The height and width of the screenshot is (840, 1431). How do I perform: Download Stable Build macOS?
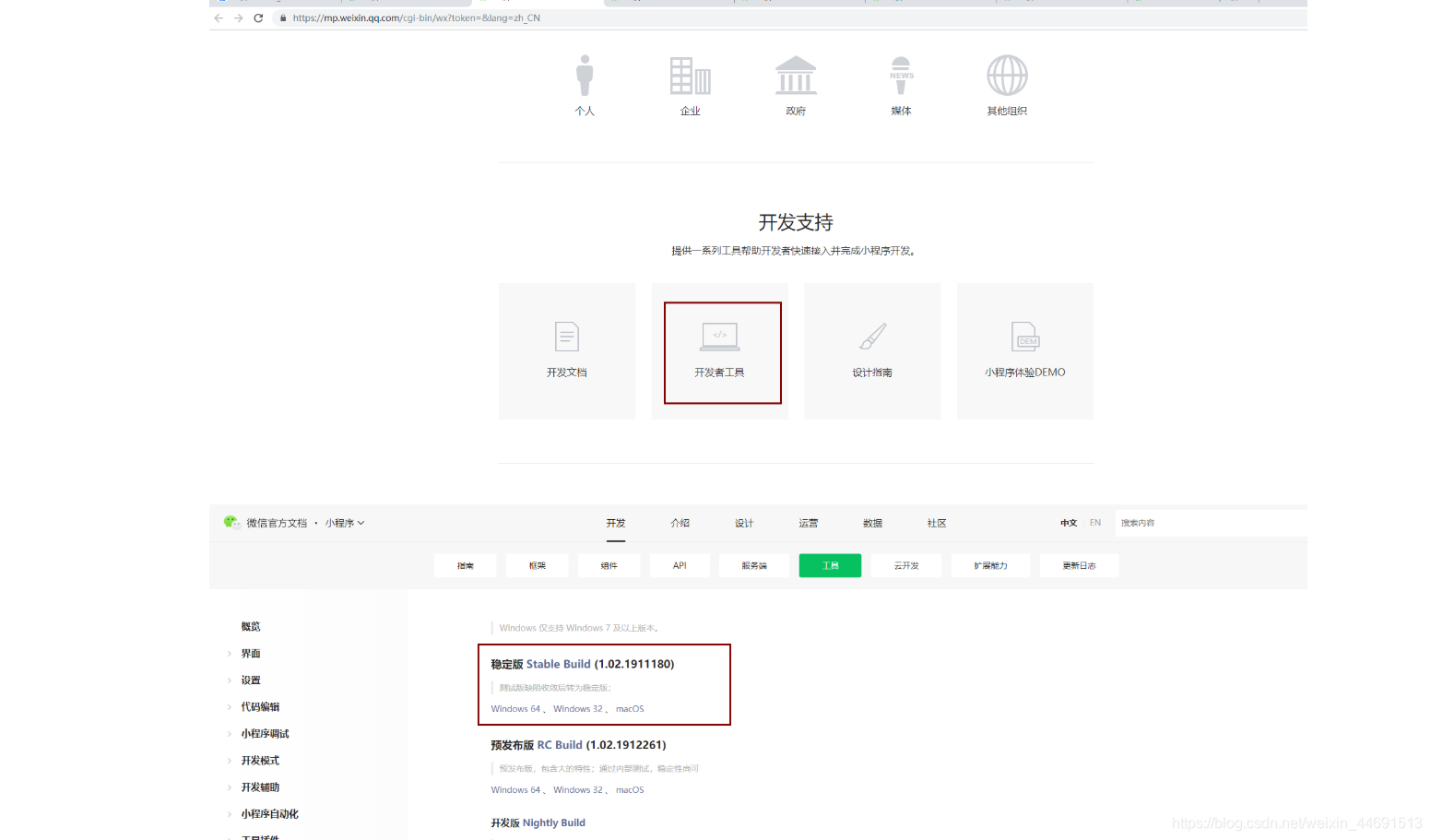(631, 709)
